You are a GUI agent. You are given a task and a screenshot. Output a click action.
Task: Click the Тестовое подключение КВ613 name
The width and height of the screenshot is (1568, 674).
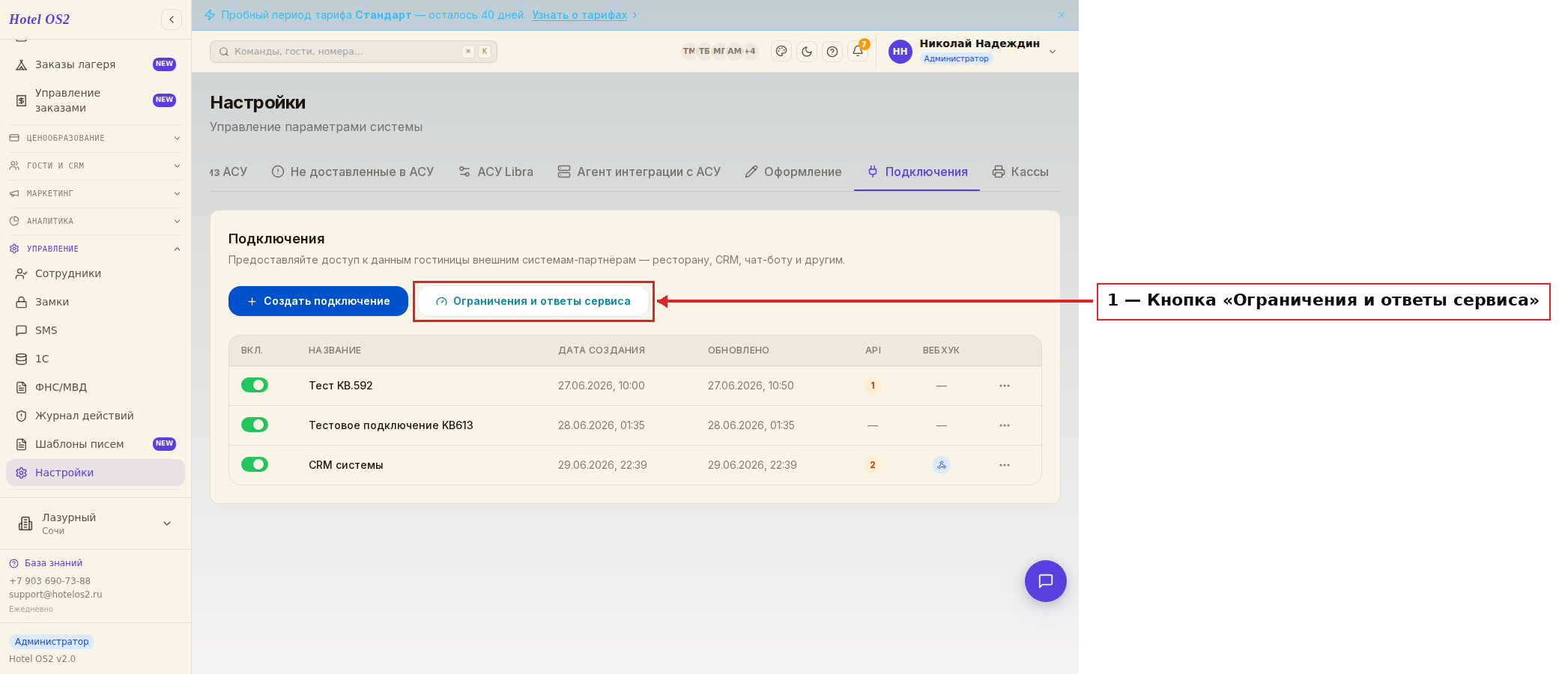coord(391,425)
